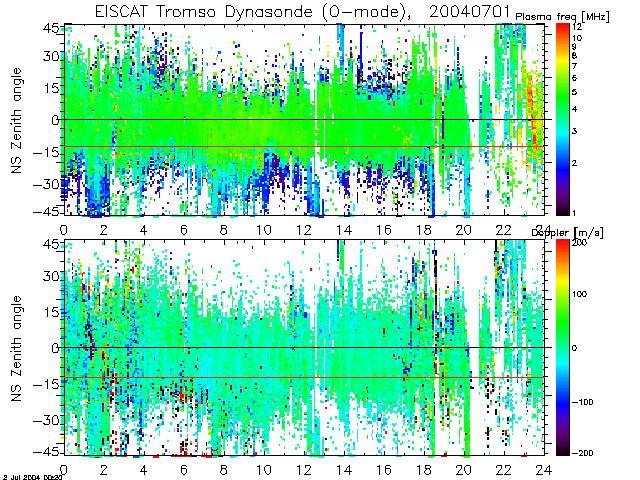Click hour '18' on plasma frequency plot time axis
The width and height of the screenshot is (640, 480).
pyautogui.click(x=424, y=231)
